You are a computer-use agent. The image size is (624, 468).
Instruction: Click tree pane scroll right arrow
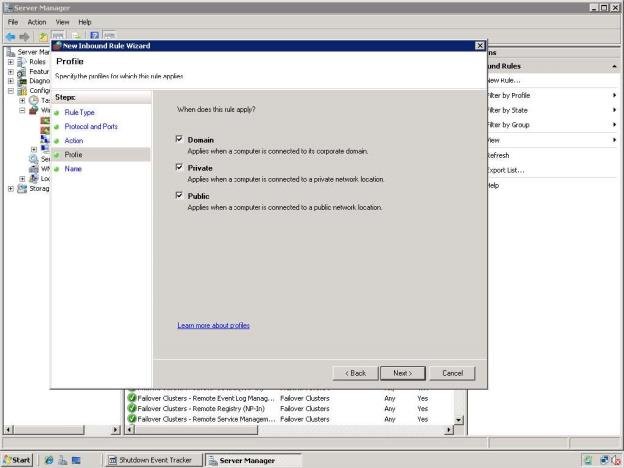tap(115, 430)
